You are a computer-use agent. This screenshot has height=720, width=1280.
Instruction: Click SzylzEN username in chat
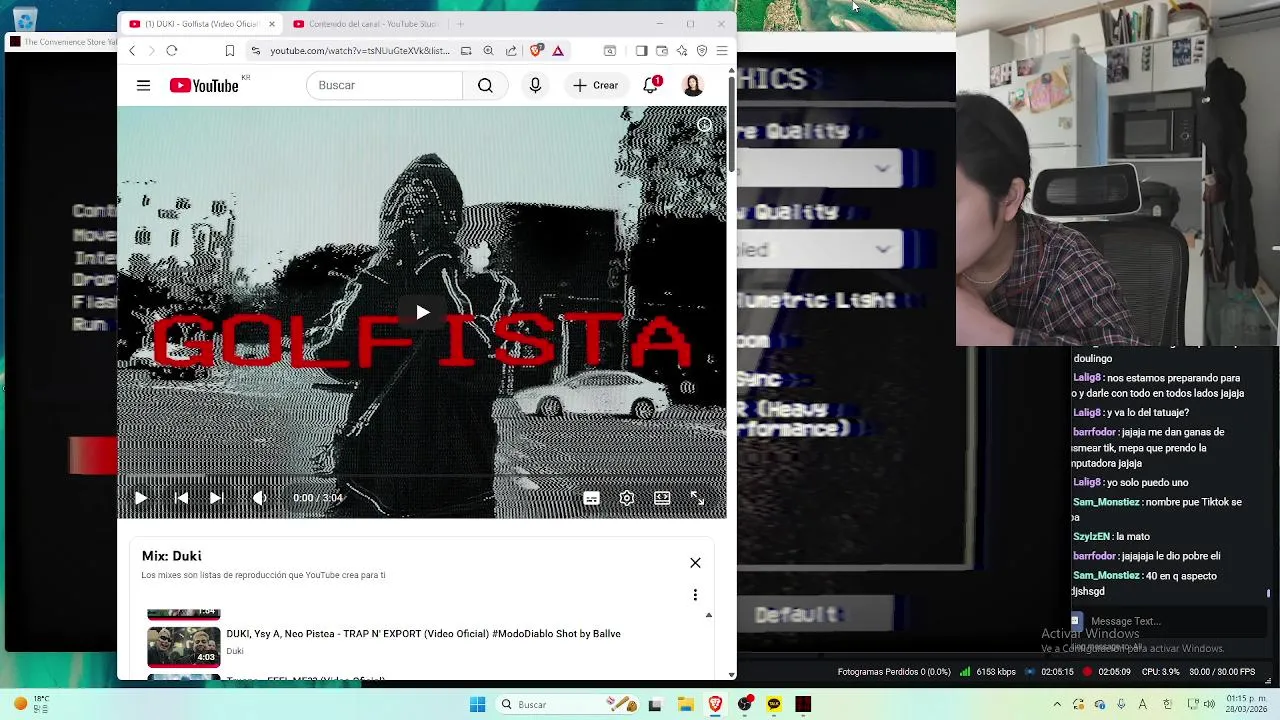(1092, 537)
